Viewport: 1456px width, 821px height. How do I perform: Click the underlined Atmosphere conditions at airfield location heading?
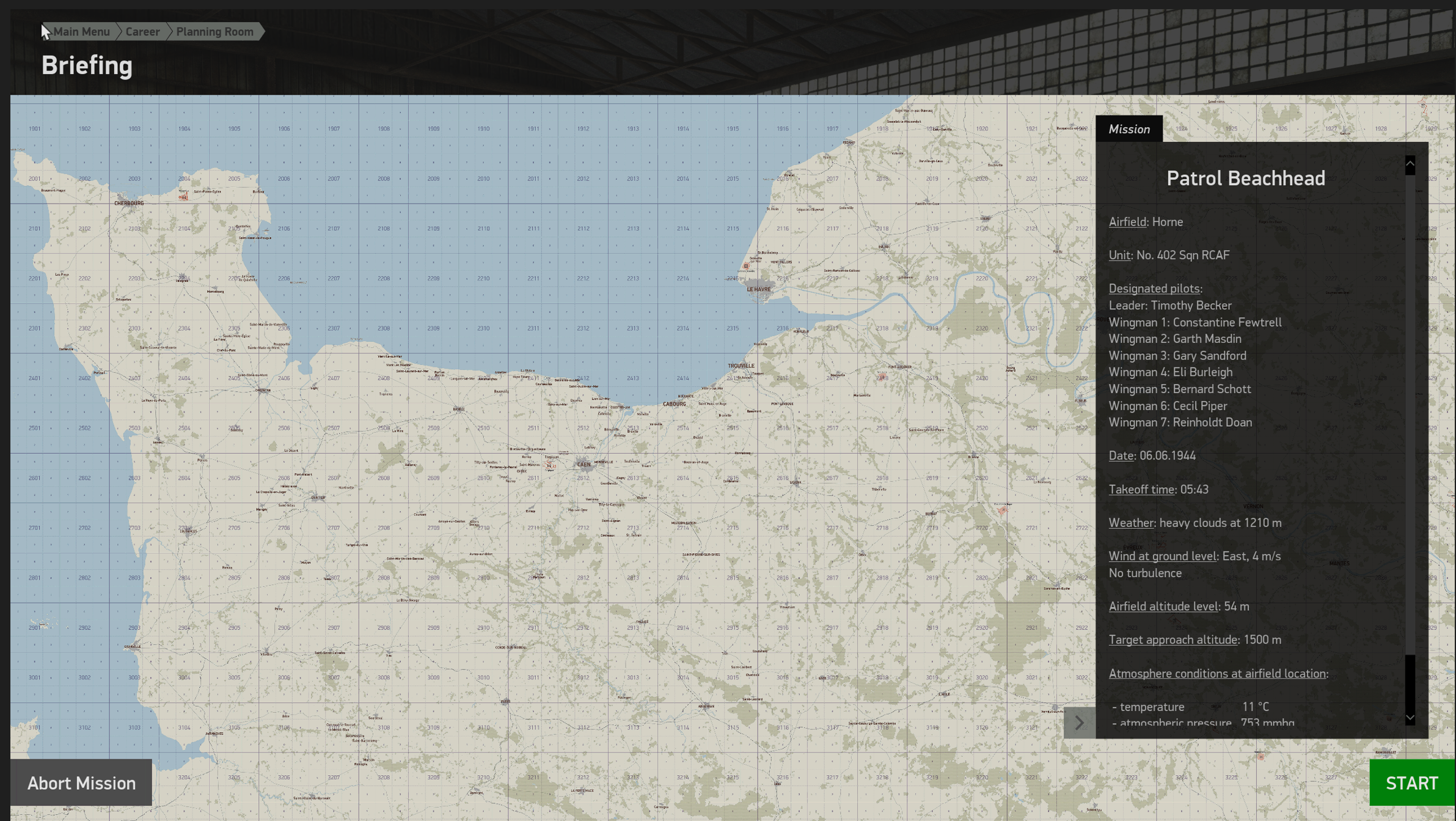point(1217,674)
